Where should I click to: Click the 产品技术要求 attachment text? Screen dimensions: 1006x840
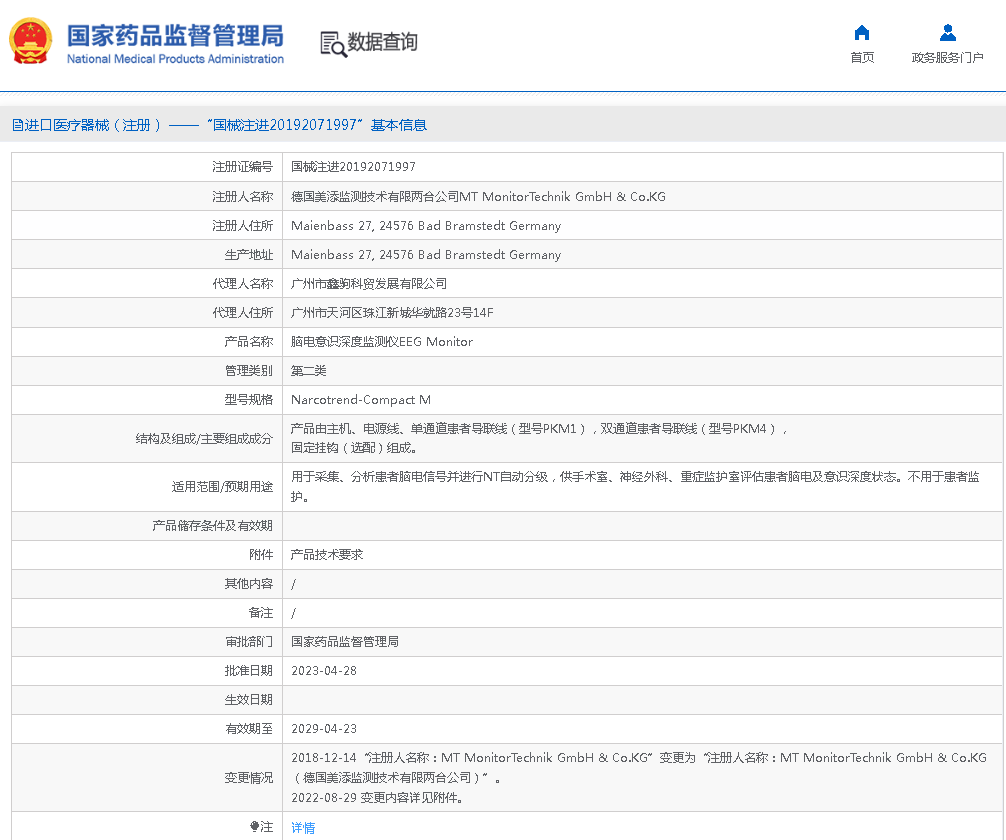pyautogui.click(x=327, y=554)
